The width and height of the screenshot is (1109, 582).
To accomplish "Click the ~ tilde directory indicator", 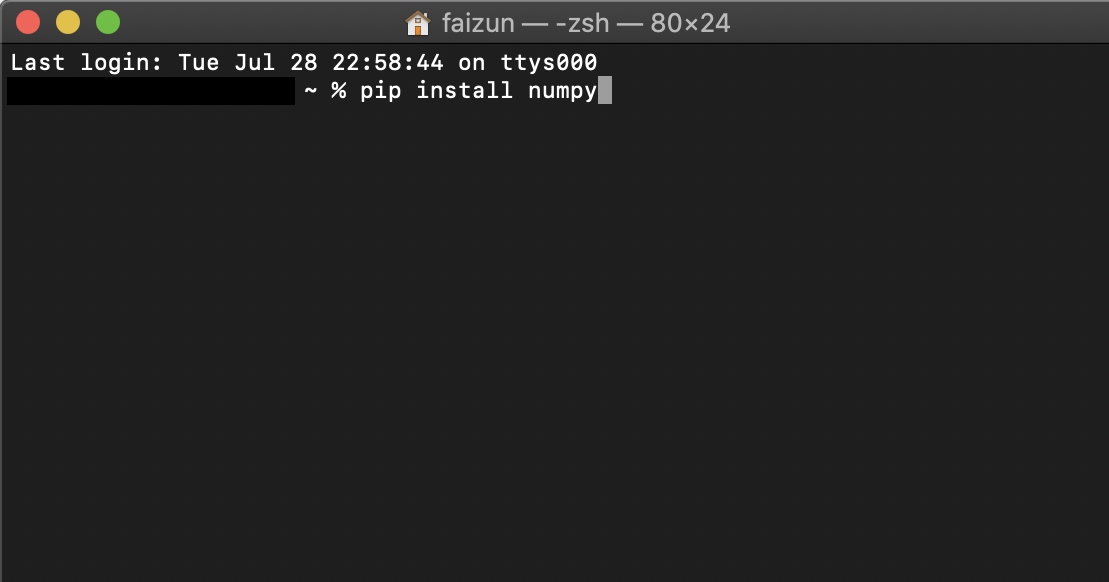I will click(310, 90).
